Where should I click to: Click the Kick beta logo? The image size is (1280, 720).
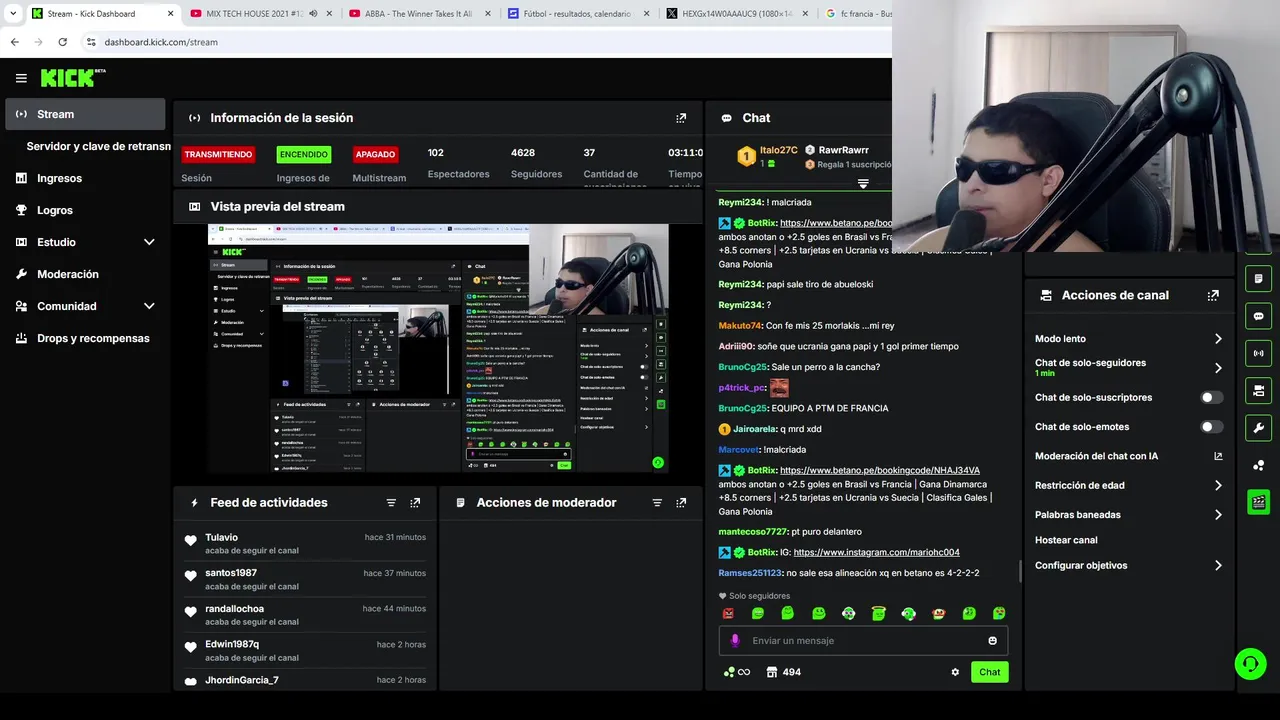tap(72, 78)
